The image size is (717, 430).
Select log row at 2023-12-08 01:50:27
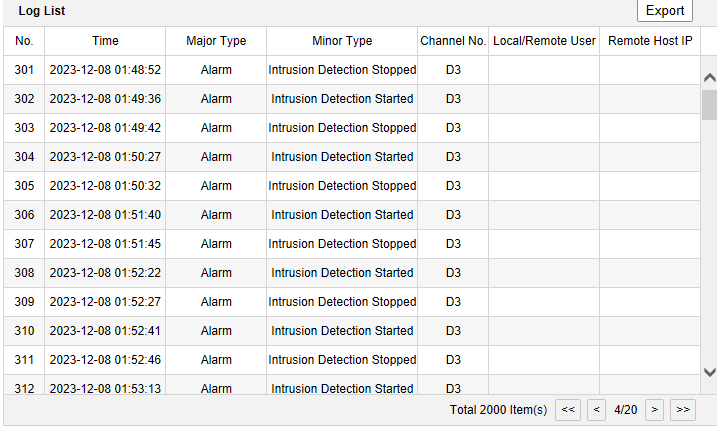(x=105, y=157)
